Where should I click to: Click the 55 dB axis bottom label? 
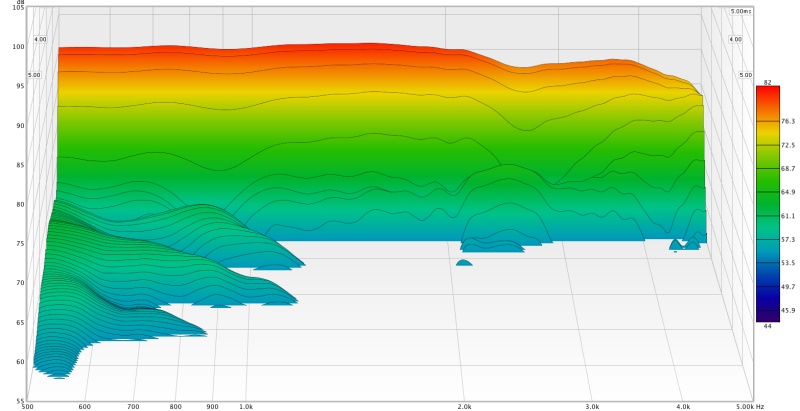click(20, 400)
